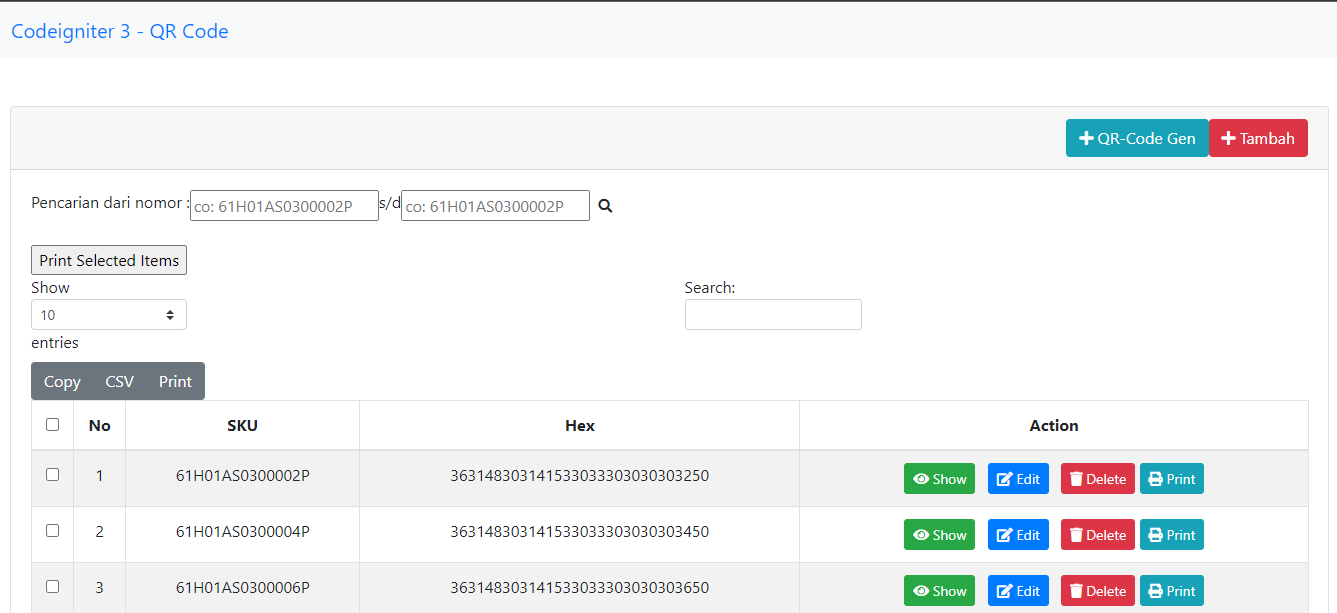This screenshot has width=1337, height=613.
Task: Edit entry number 3
Action: (x=1018, y=591)
